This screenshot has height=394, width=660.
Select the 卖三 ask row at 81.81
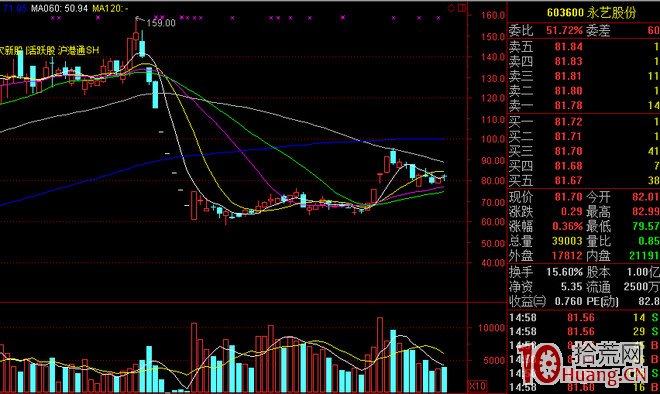[x=584, y=76]
